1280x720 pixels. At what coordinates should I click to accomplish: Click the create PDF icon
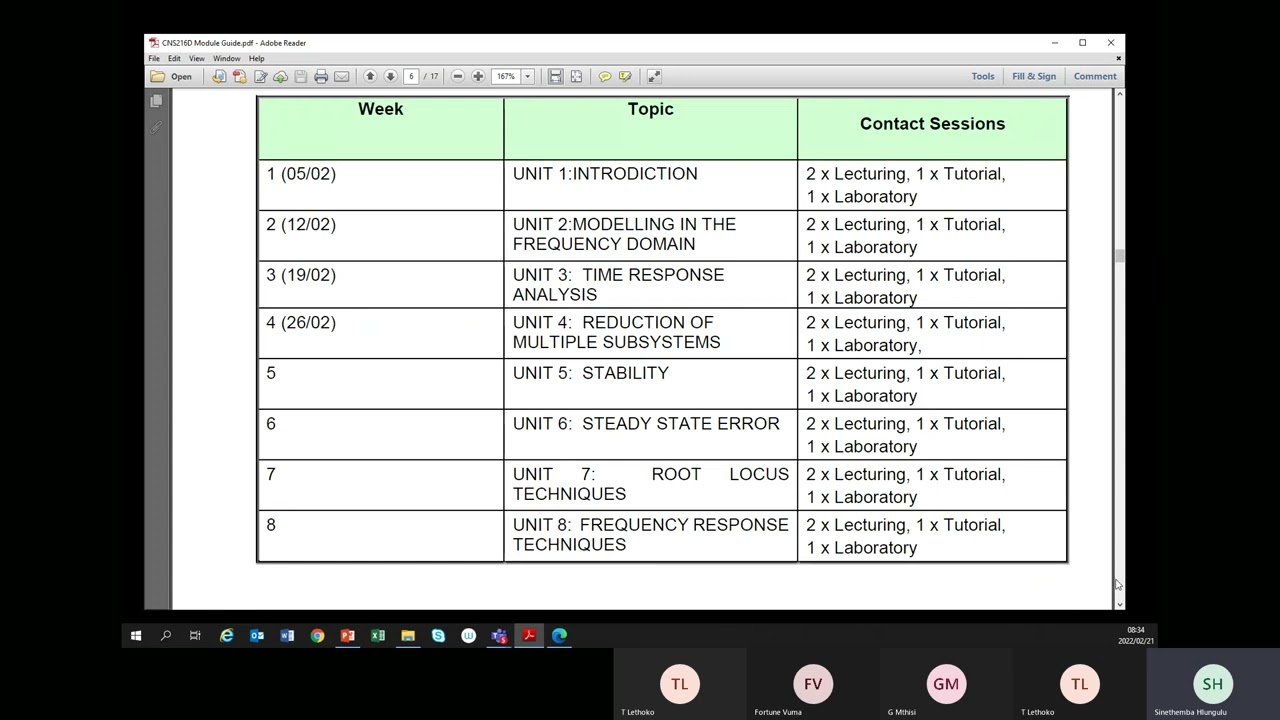[x=239, y=76]
